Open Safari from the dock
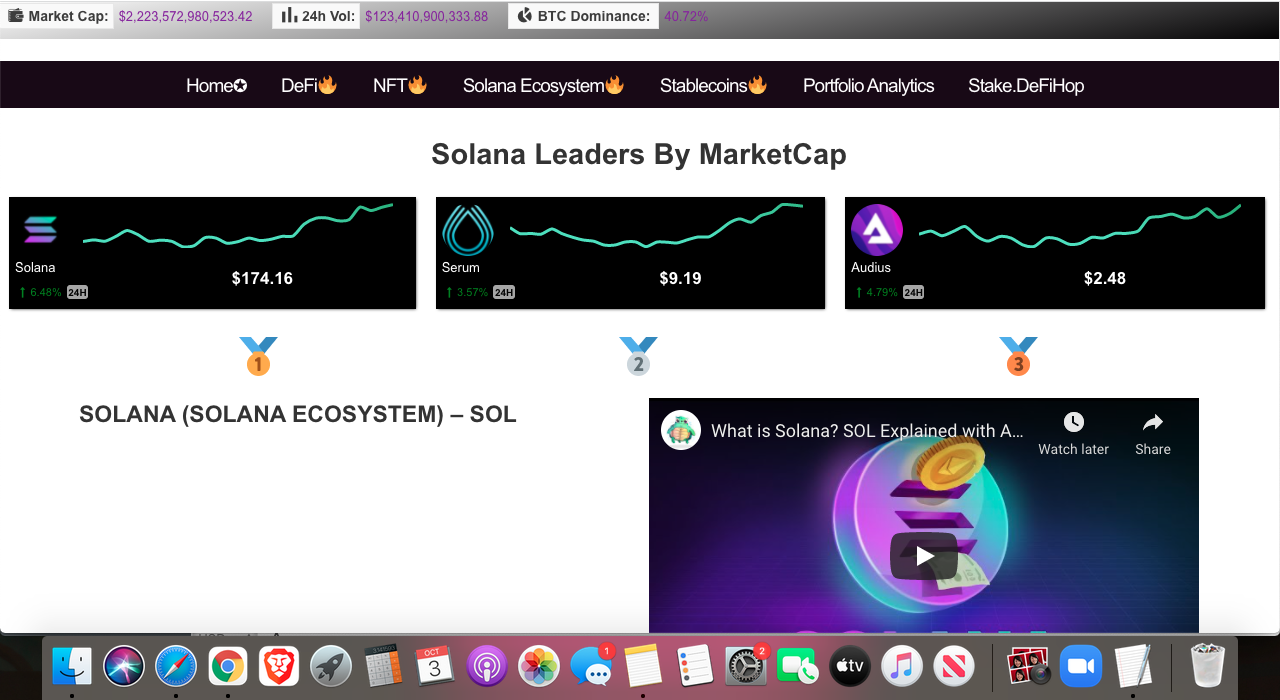This screenshot has width=1280, height=700. (176, 666)
